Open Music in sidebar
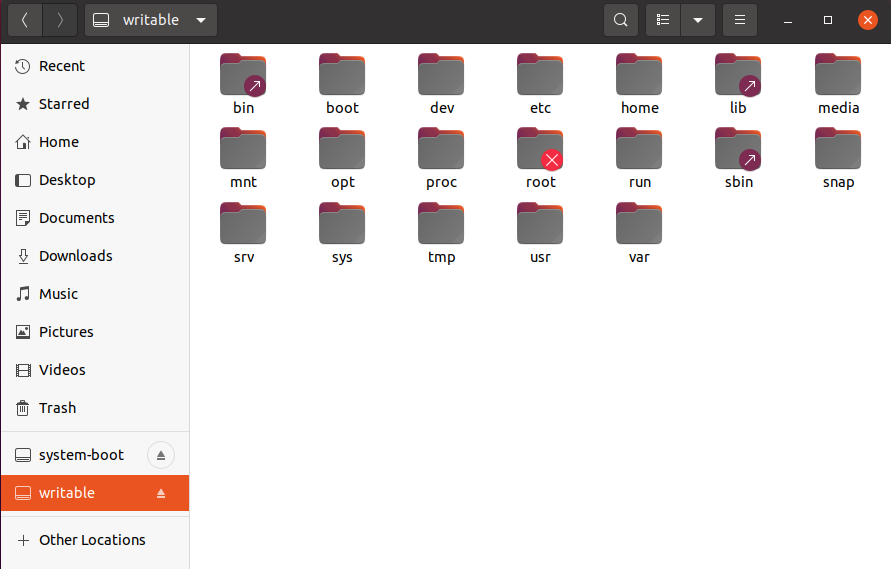The image size is (891, 569). point(95,294)
